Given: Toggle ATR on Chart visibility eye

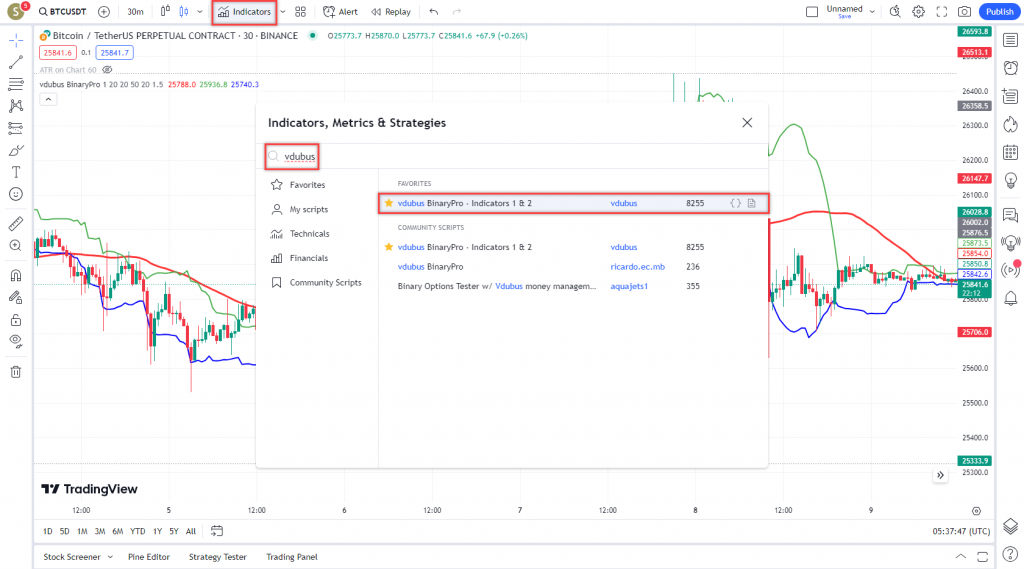Looking at the screenshot, I should tap(107, 70).
